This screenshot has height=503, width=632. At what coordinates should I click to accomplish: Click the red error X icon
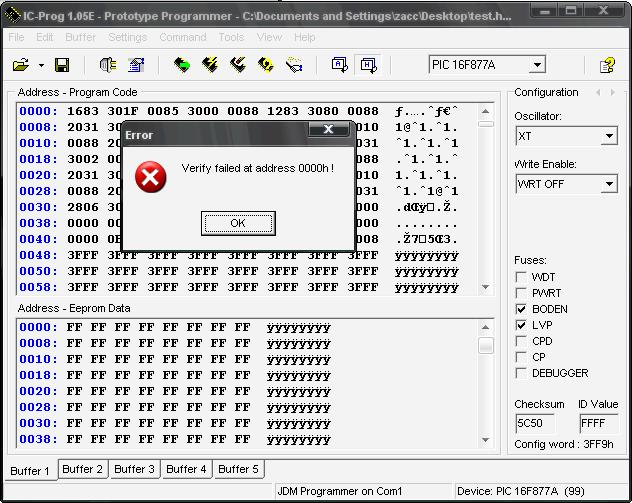pyautogui.click(x=150, y=177)
